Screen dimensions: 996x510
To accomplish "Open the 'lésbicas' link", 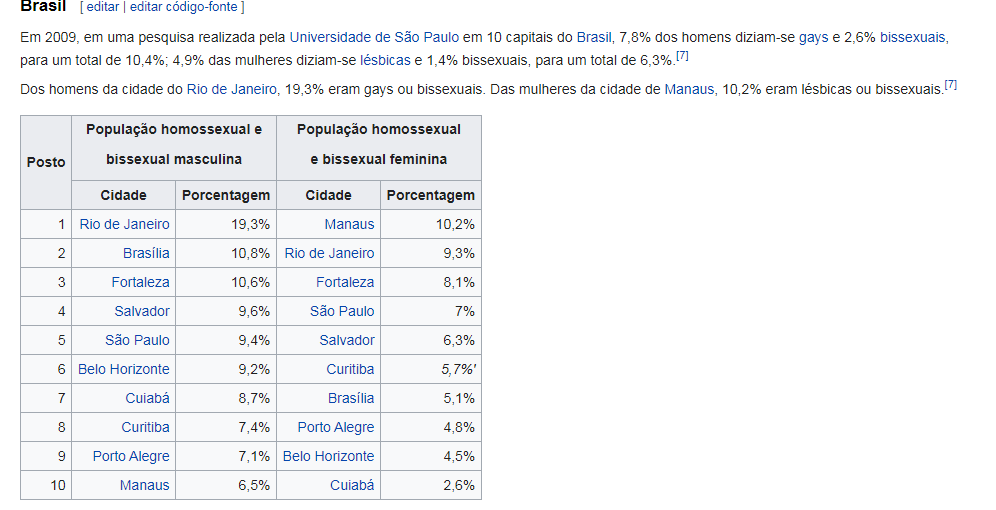I will (x=385, y=61).
